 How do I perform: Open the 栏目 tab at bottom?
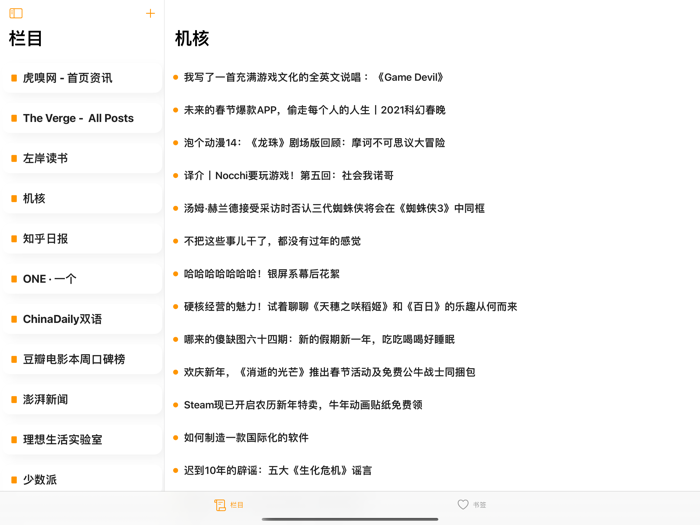[x=229, y=505]
